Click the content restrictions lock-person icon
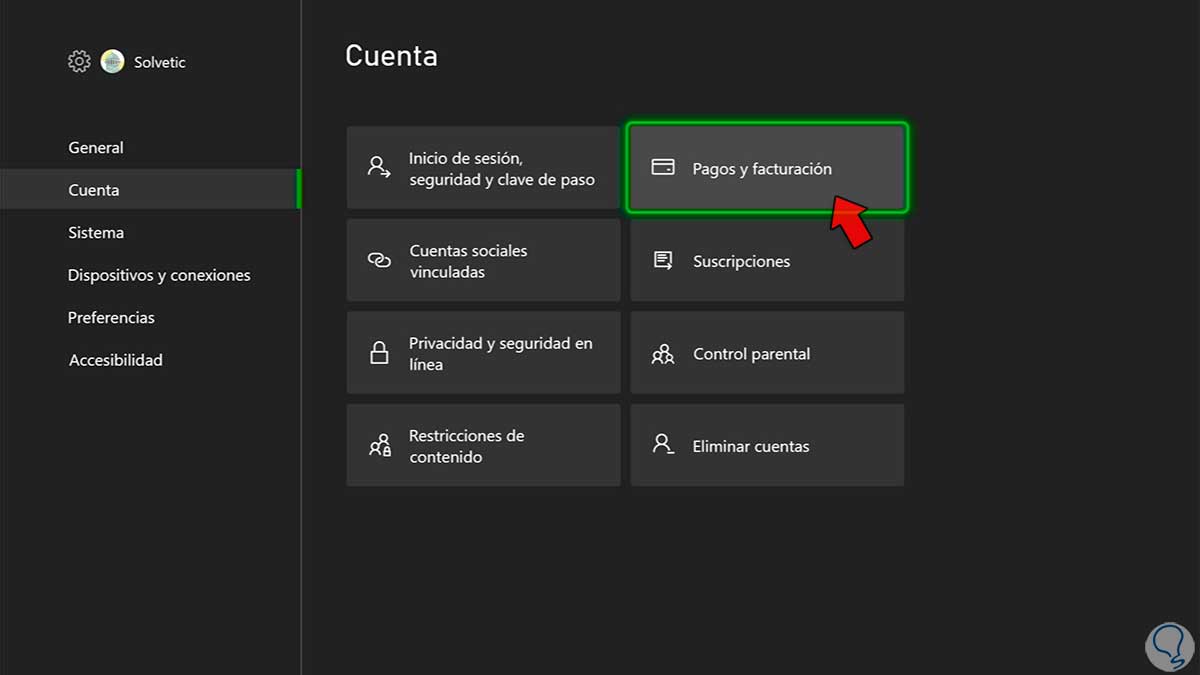 (379, 446)
